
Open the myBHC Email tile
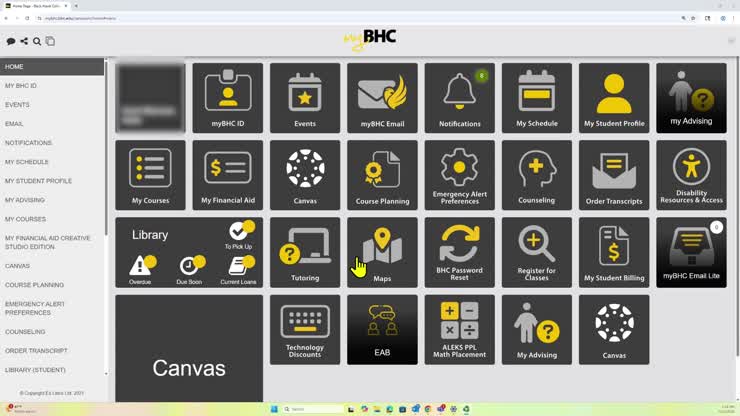382,98
